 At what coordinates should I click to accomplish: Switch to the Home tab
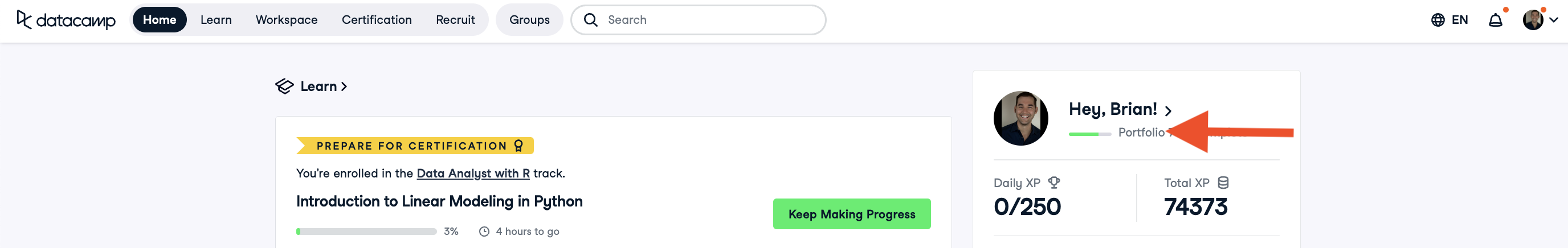(160, 20)
